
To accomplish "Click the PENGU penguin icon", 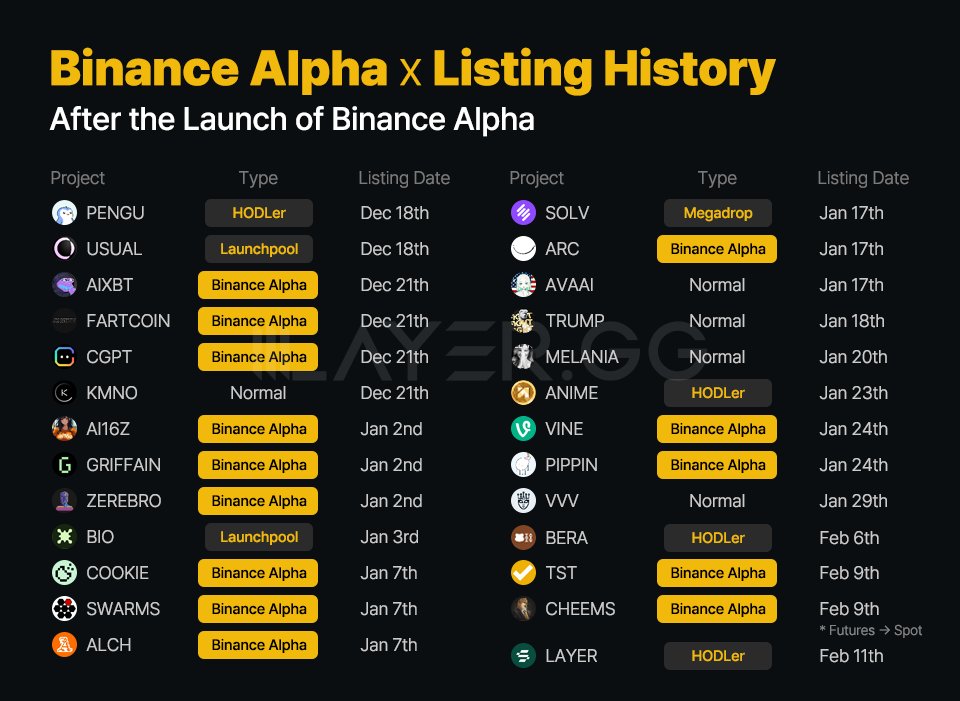I will 64,213.
